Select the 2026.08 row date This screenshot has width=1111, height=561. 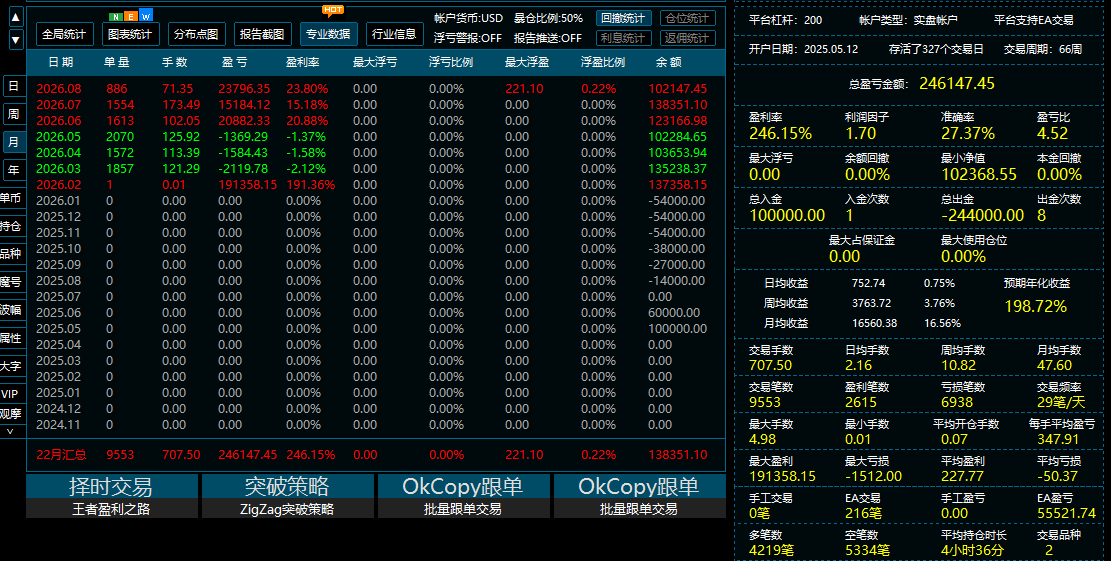59,89
